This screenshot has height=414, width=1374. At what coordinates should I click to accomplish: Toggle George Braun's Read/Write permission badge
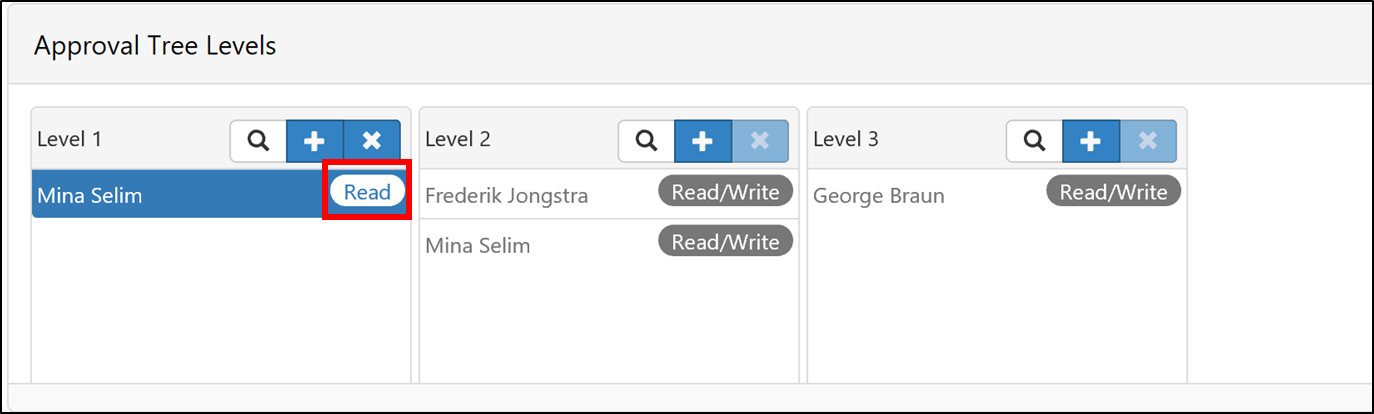(1113, 191)
